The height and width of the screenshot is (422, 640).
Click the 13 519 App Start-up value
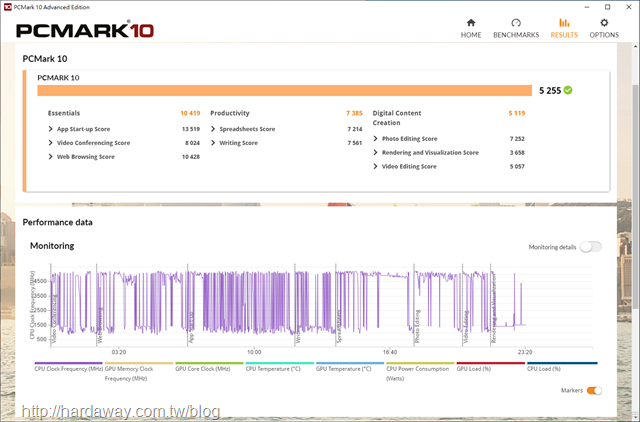point(191,129)
